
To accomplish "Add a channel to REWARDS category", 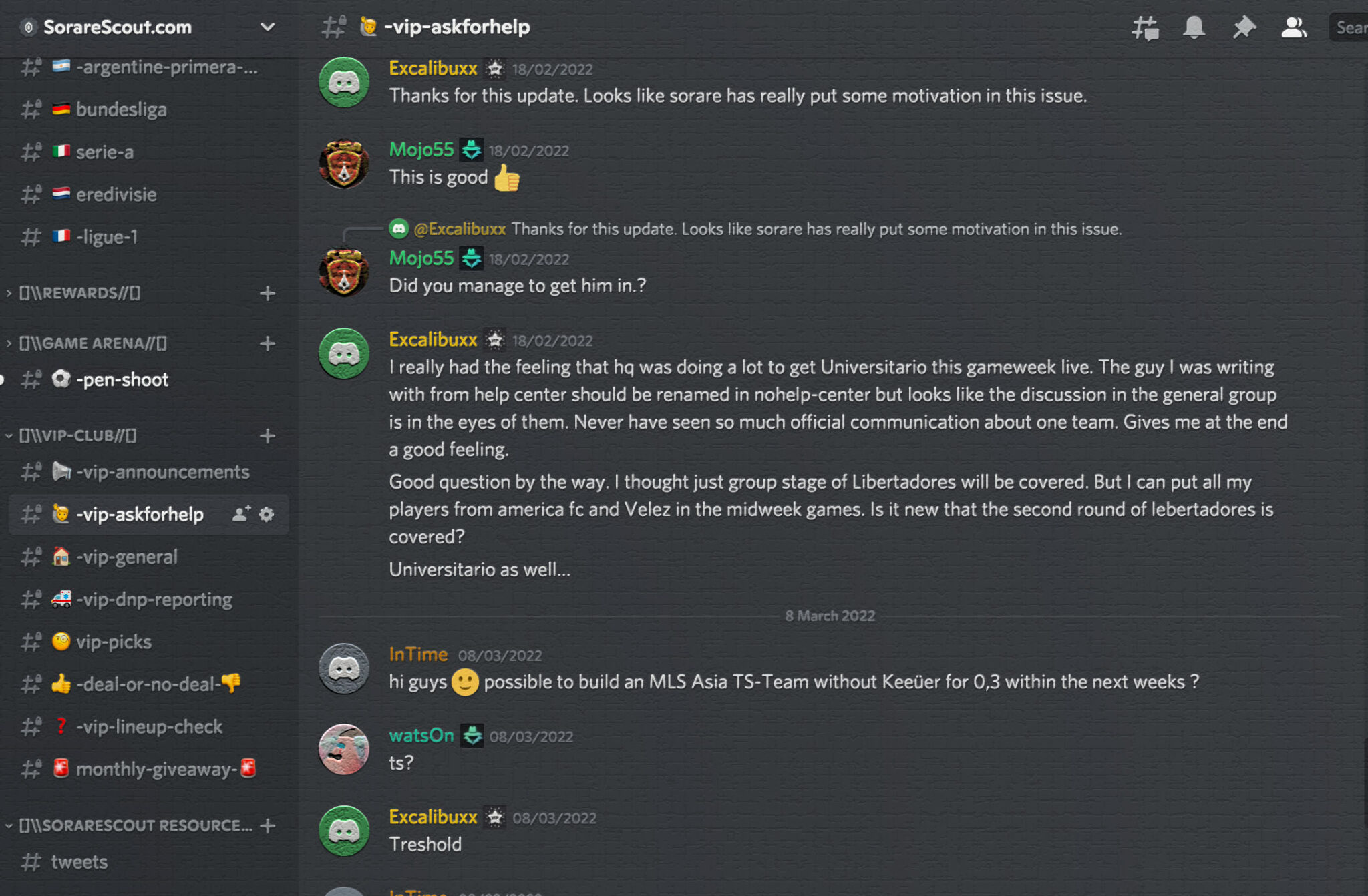I will pos(268,294).
